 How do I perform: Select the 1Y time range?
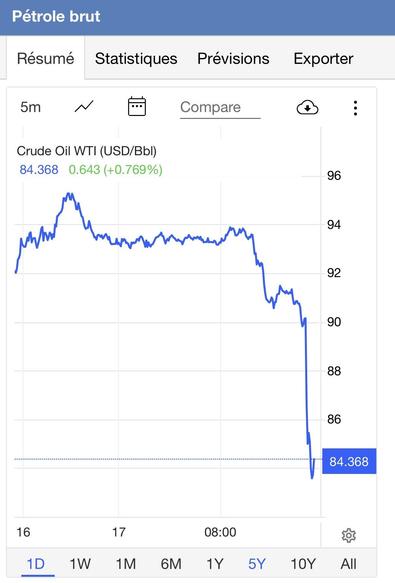coord(215,564)
